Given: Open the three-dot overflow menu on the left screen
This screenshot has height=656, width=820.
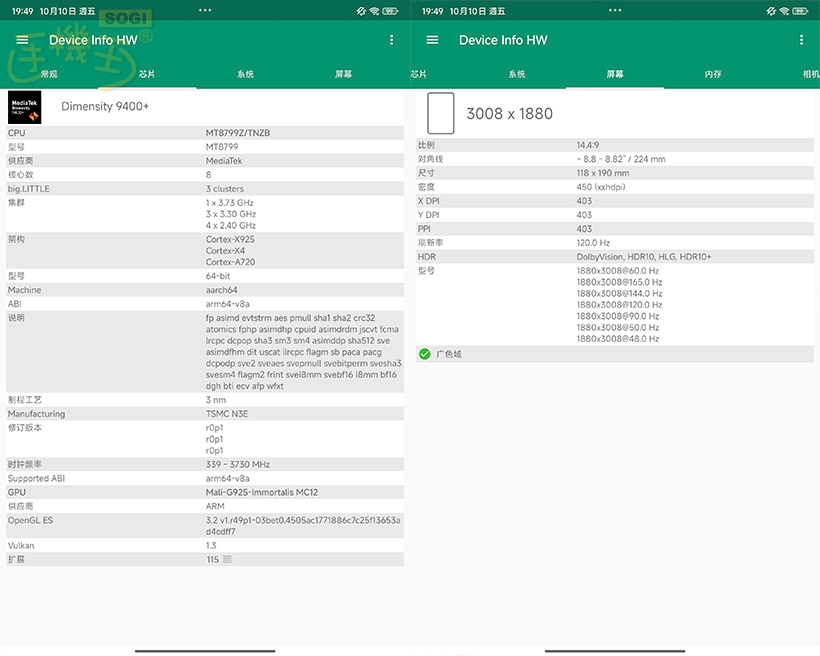Looking at the screenshot, I should [393, 40].
